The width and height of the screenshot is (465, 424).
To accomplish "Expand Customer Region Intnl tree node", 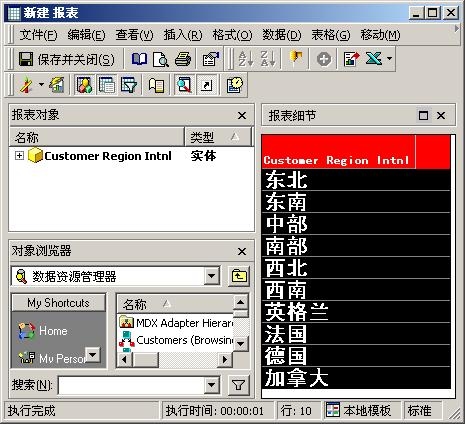I will coord(19,156).
